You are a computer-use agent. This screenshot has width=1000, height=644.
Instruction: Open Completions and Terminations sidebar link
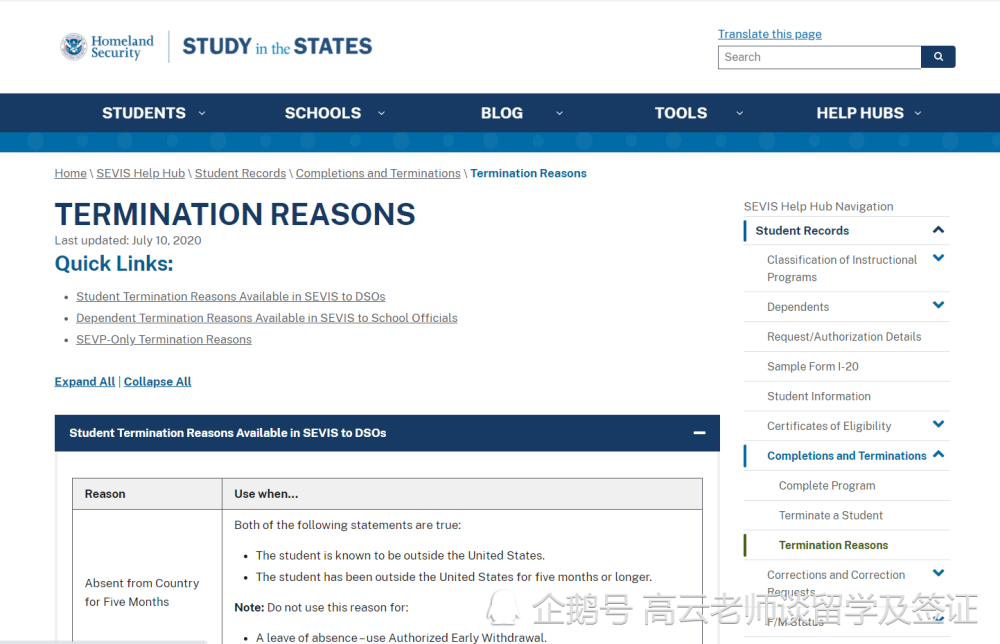pyautogui.click(x=846, y=456)
